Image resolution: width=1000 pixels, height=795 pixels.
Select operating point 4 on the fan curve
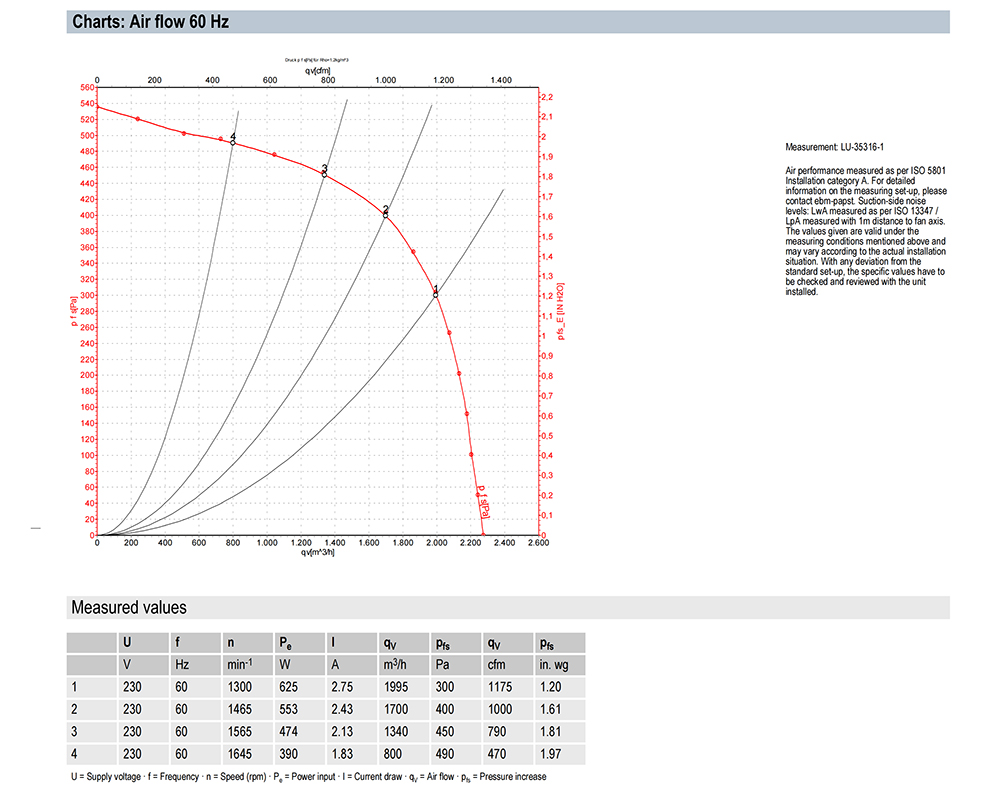233,142
